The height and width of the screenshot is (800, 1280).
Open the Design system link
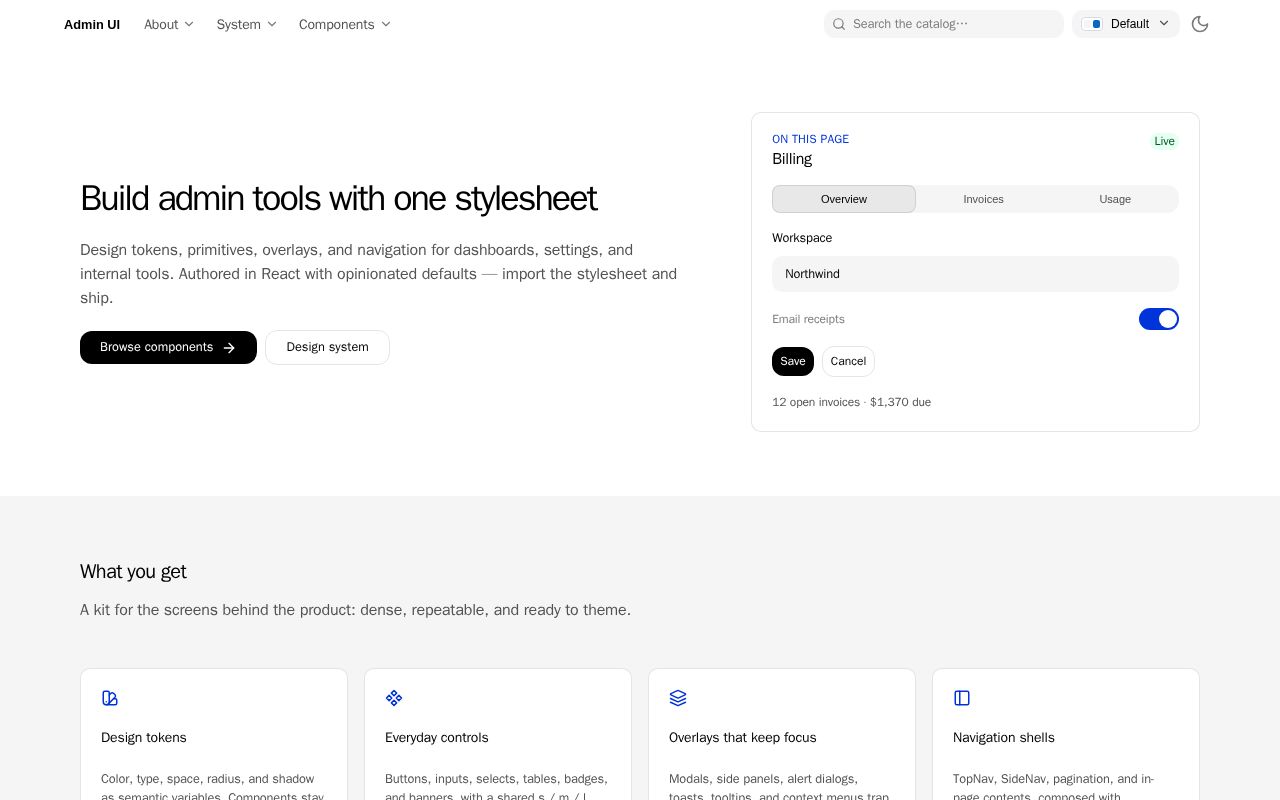[x=327, y=347]
